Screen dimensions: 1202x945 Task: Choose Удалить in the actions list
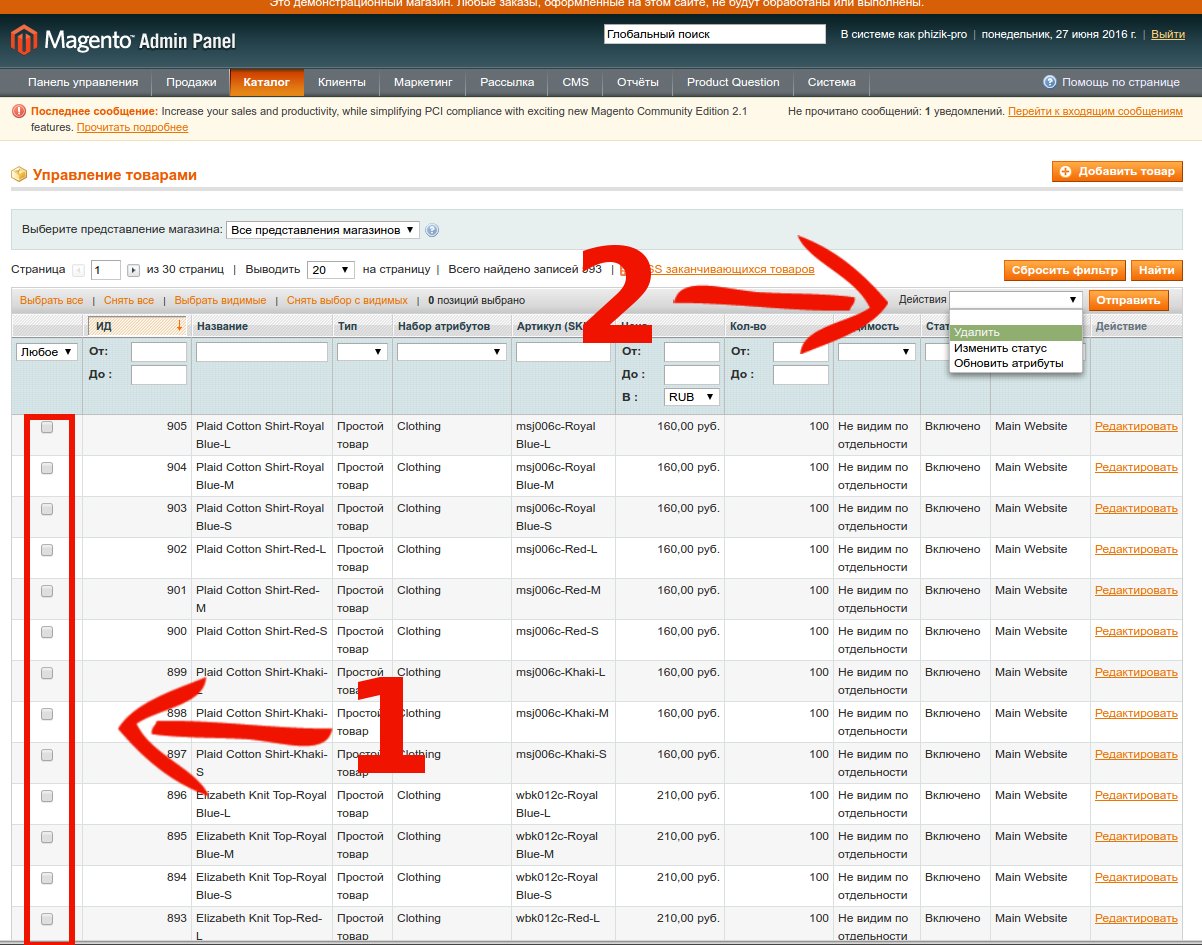click(1016, 332)
